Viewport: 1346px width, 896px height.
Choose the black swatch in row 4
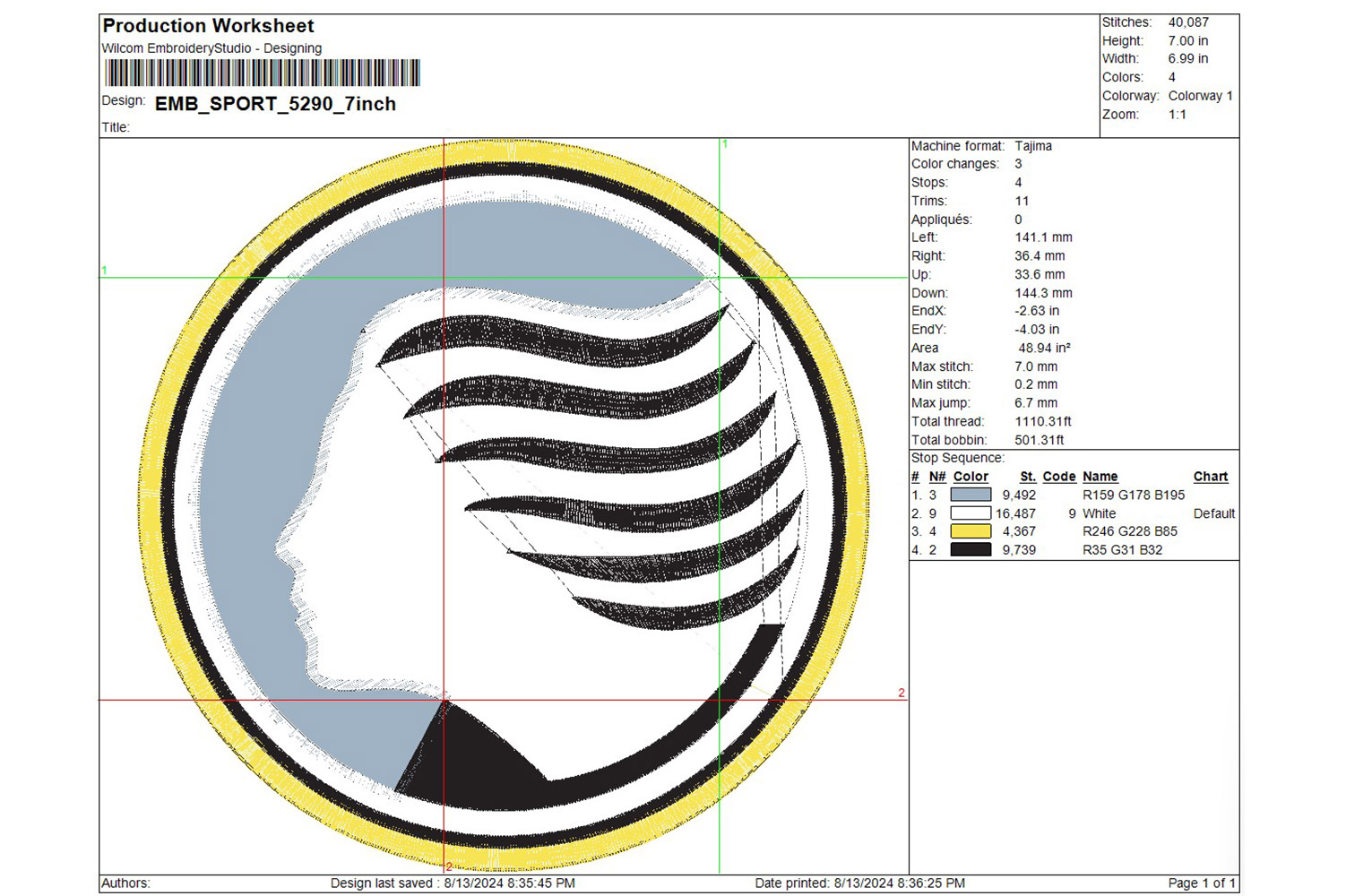click(x=971, y=550)
